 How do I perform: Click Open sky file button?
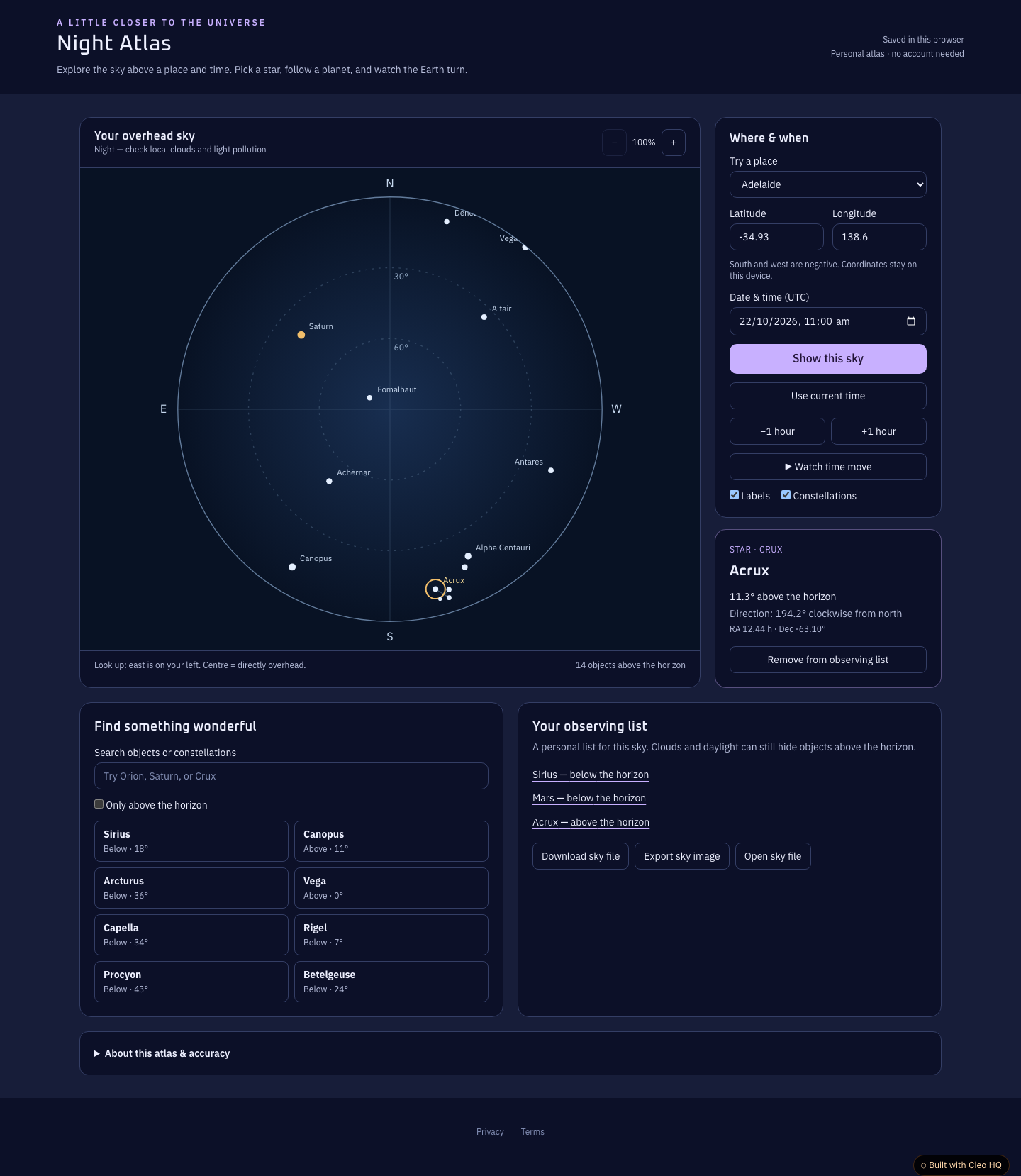[773, 856]
